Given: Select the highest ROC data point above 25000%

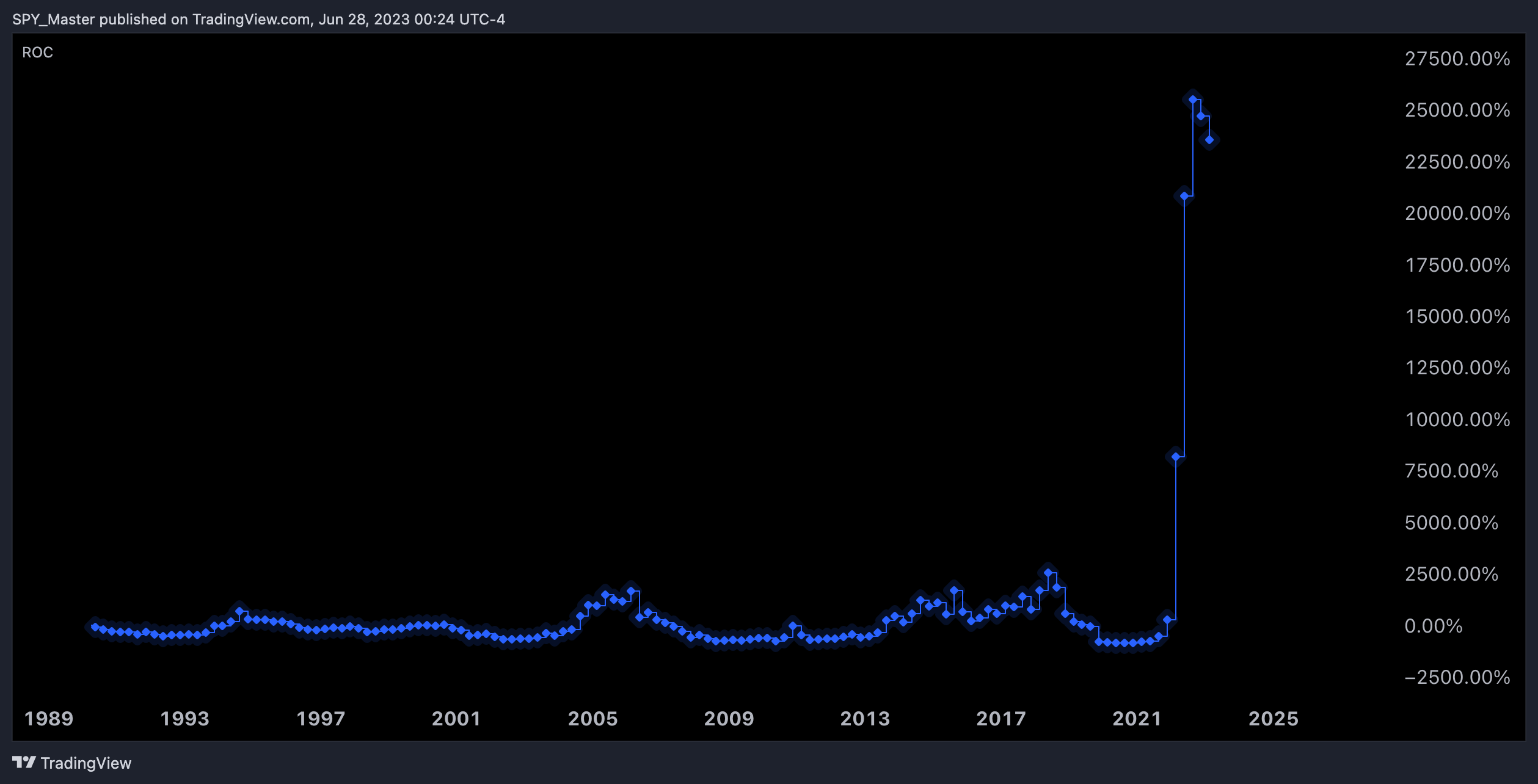Looking at the screenshot, I should click(1192, 100).
